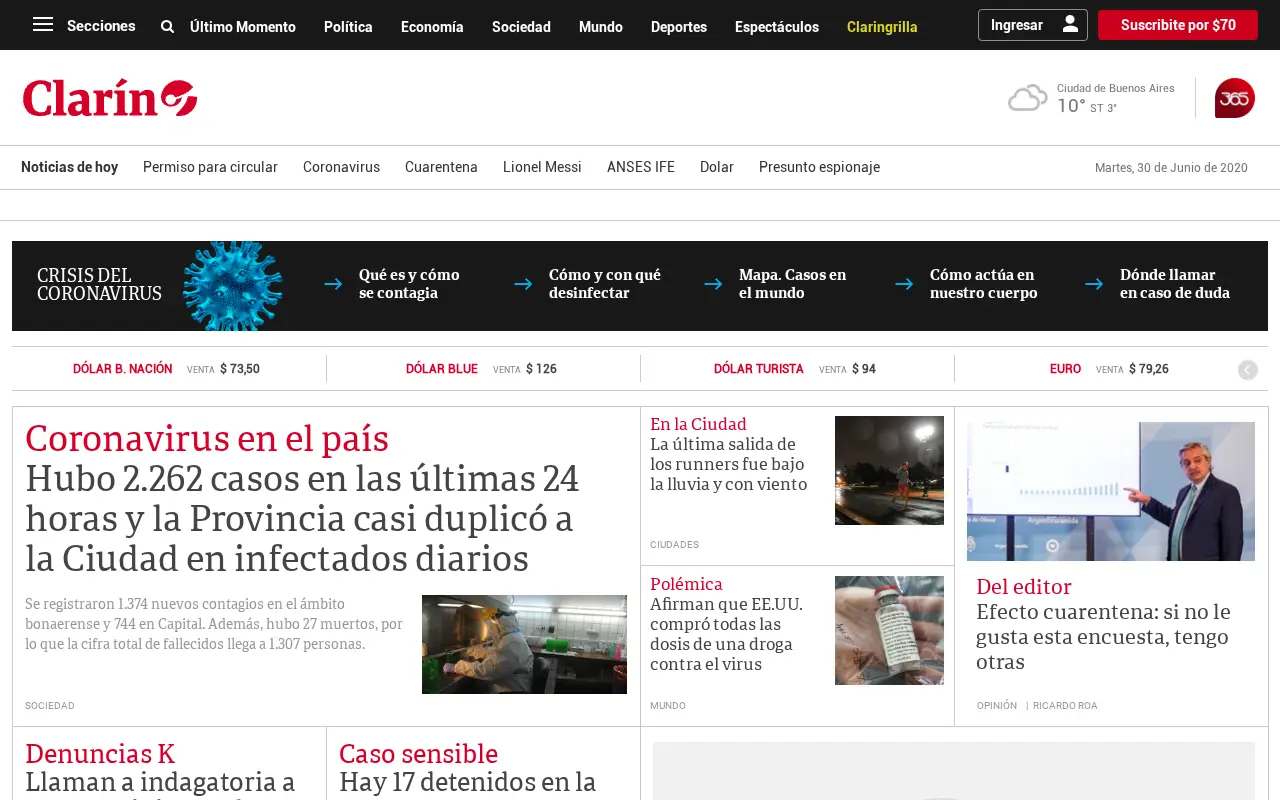
Task: Click the blue coronavirus image in banner
Action: (x=233, y=286)
